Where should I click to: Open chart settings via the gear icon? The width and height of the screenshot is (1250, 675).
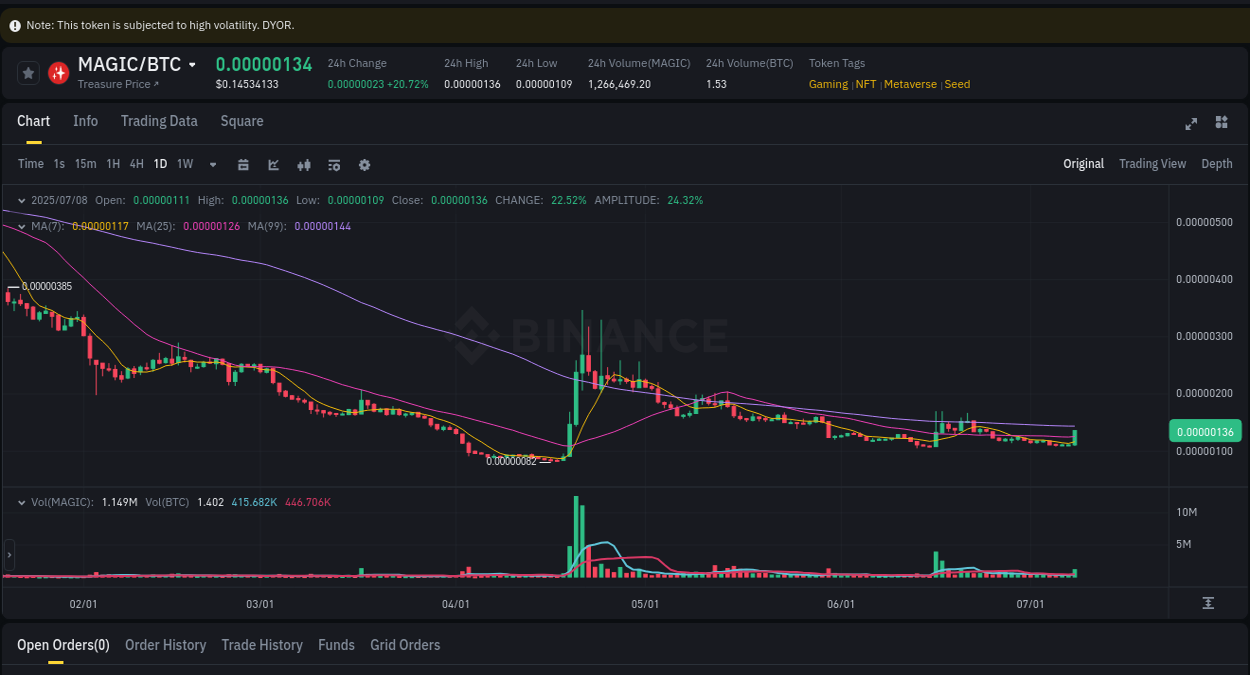click(364, 164)
